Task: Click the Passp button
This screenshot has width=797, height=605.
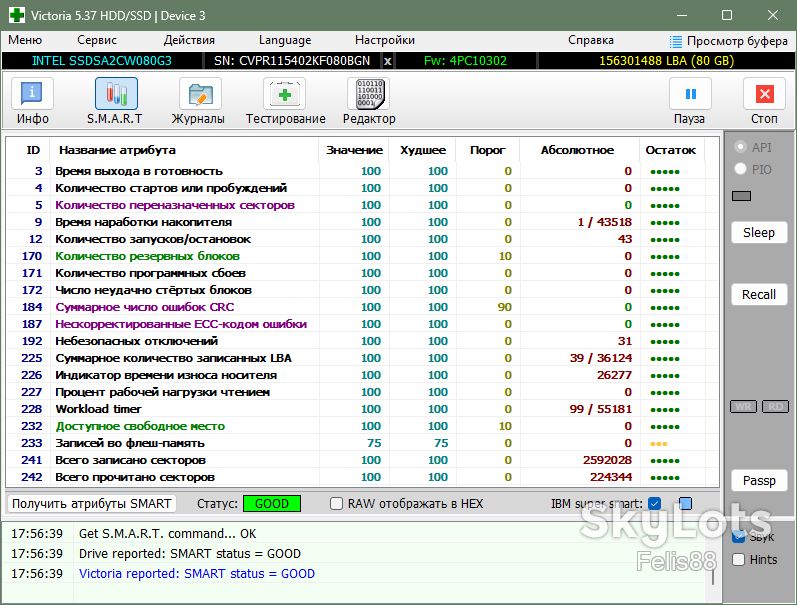Action: click(x=759, y=480)
